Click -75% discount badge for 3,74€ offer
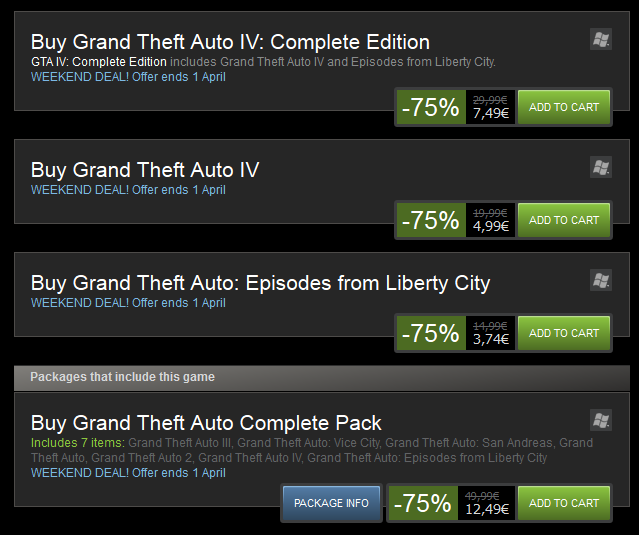Screen dimensions: 639x535 [x=431, y=333]
